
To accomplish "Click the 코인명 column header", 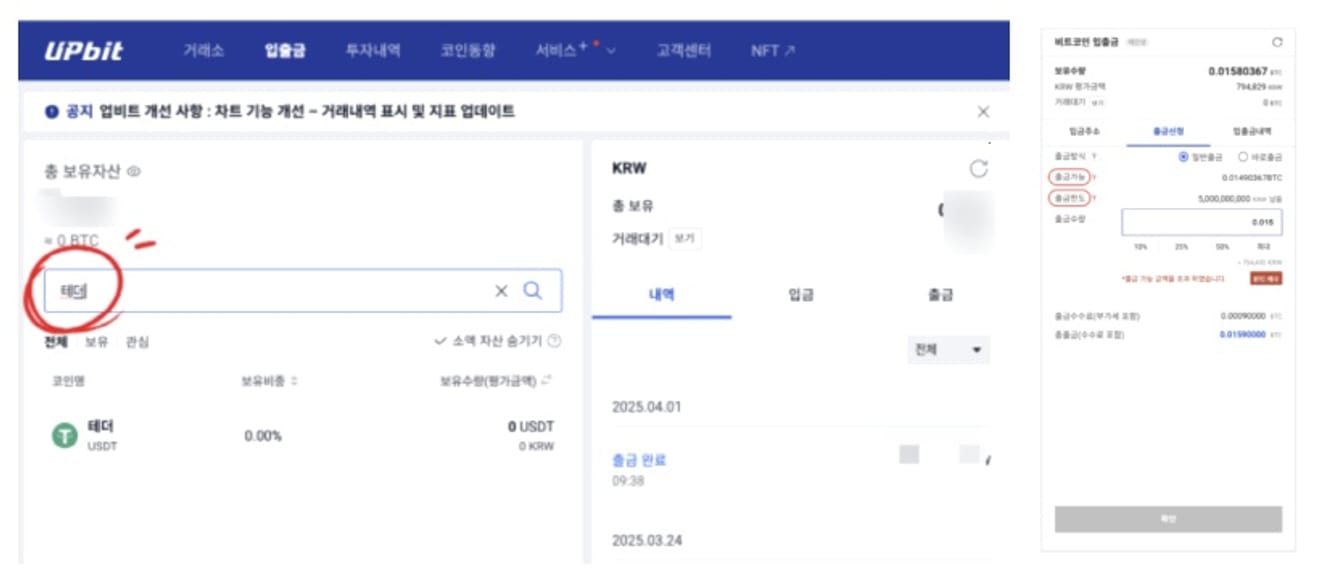I will pos(68,381).
